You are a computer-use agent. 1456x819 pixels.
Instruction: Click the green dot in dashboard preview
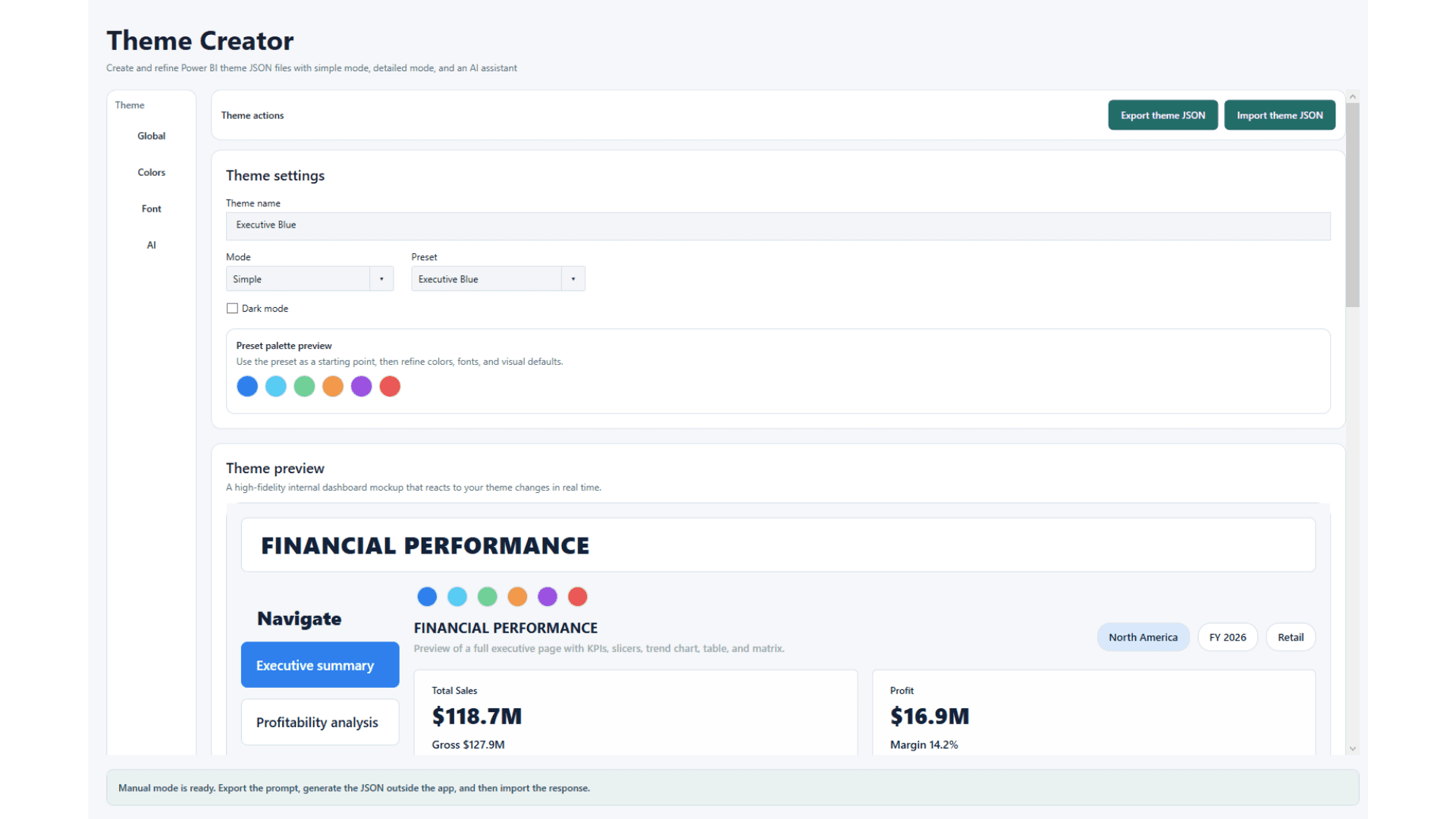488,597
